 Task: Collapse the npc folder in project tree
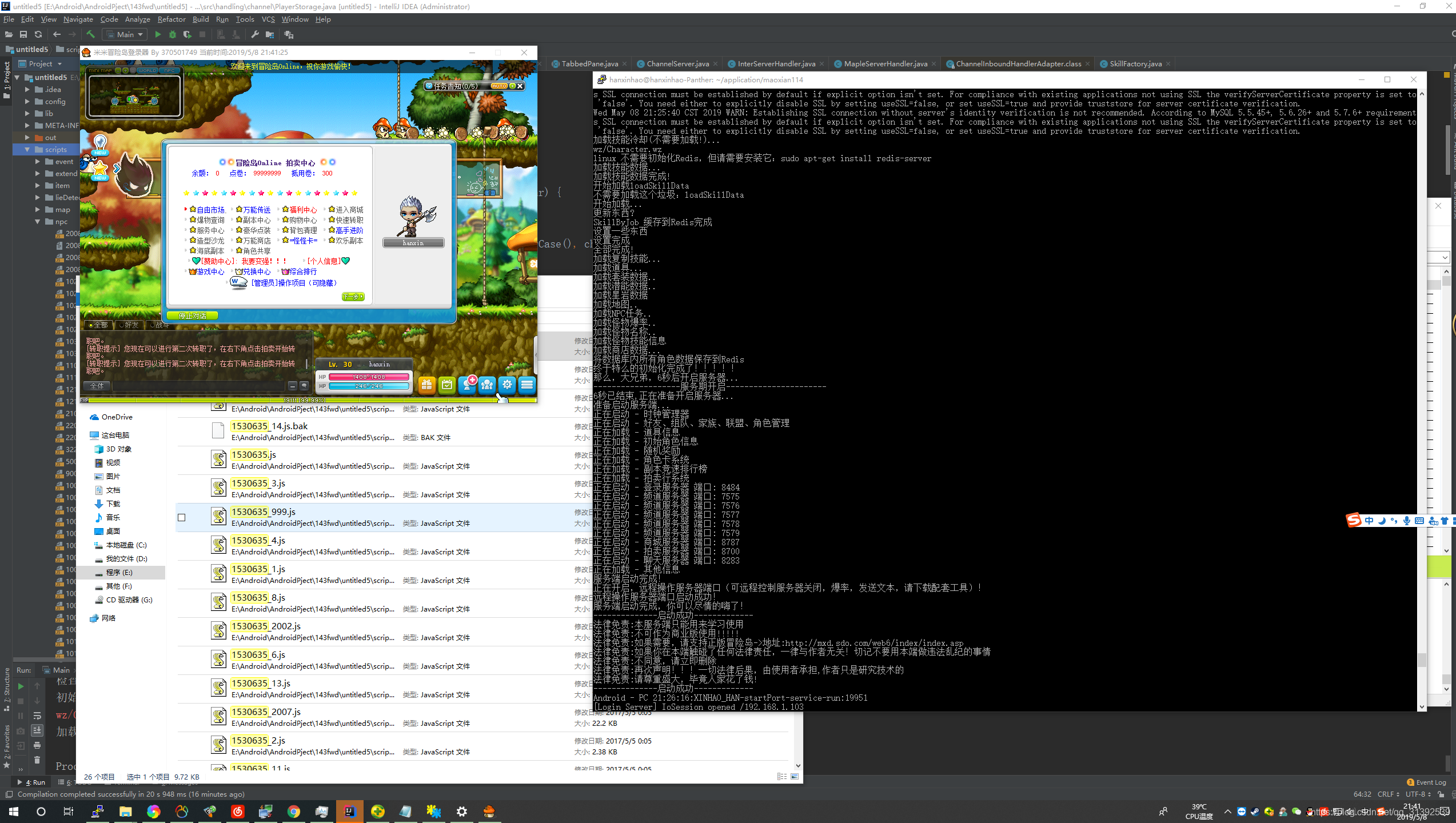(37, 222)
